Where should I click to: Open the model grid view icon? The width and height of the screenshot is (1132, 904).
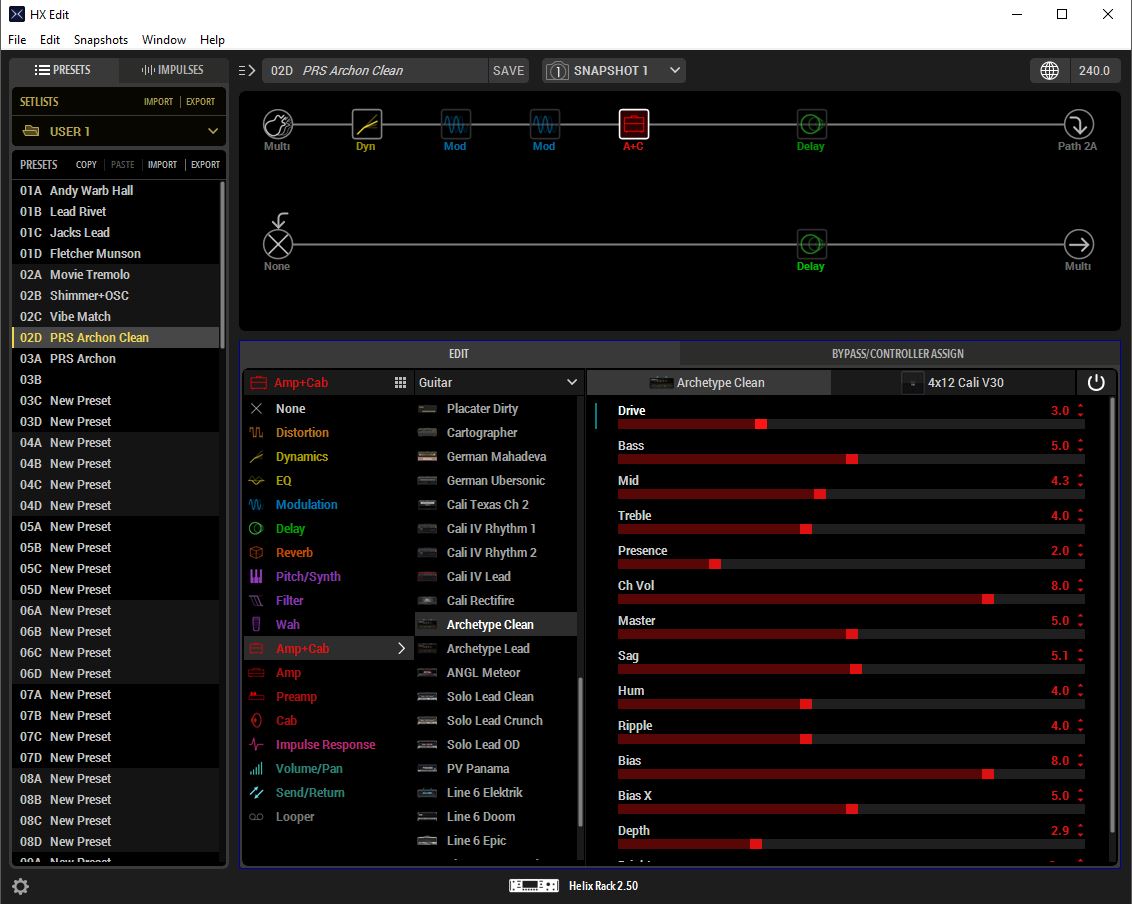[x=400, y=383]
